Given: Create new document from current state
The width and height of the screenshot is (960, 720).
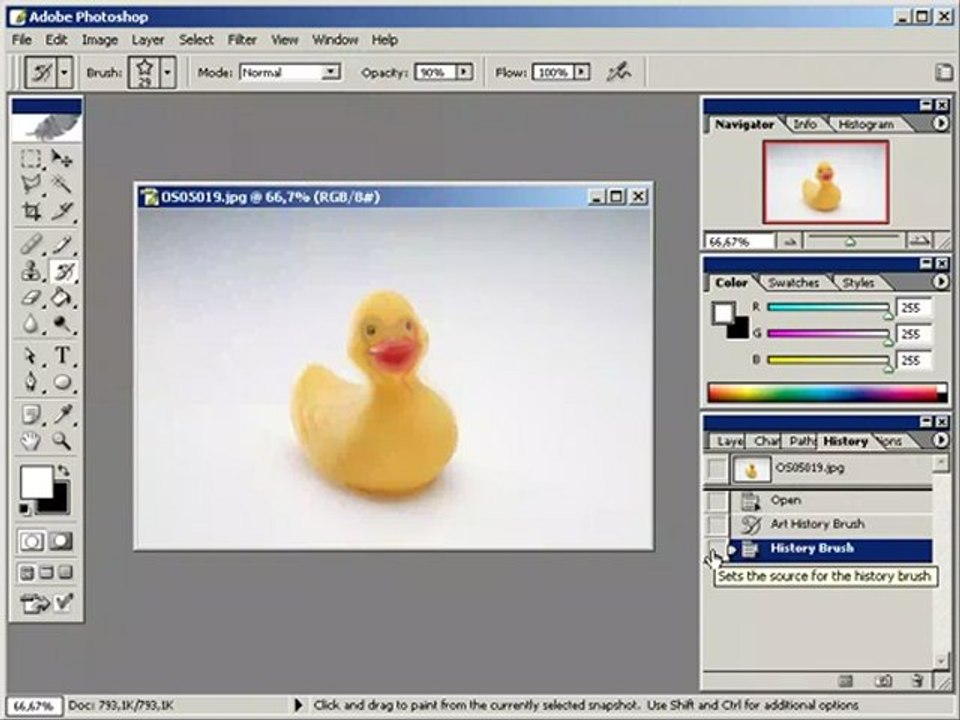Looking at the screenshot, I should [846, 680].
